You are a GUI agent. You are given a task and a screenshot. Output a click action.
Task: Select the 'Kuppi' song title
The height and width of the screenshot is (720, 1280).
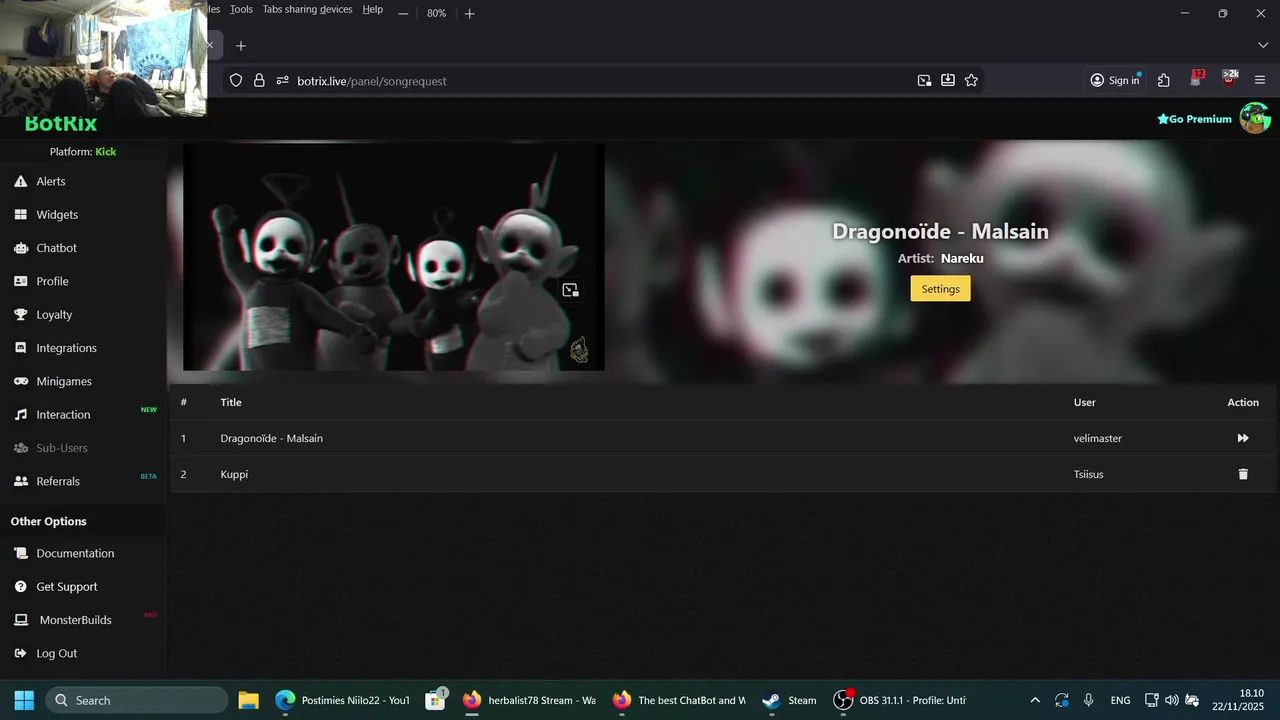point(234,474)
